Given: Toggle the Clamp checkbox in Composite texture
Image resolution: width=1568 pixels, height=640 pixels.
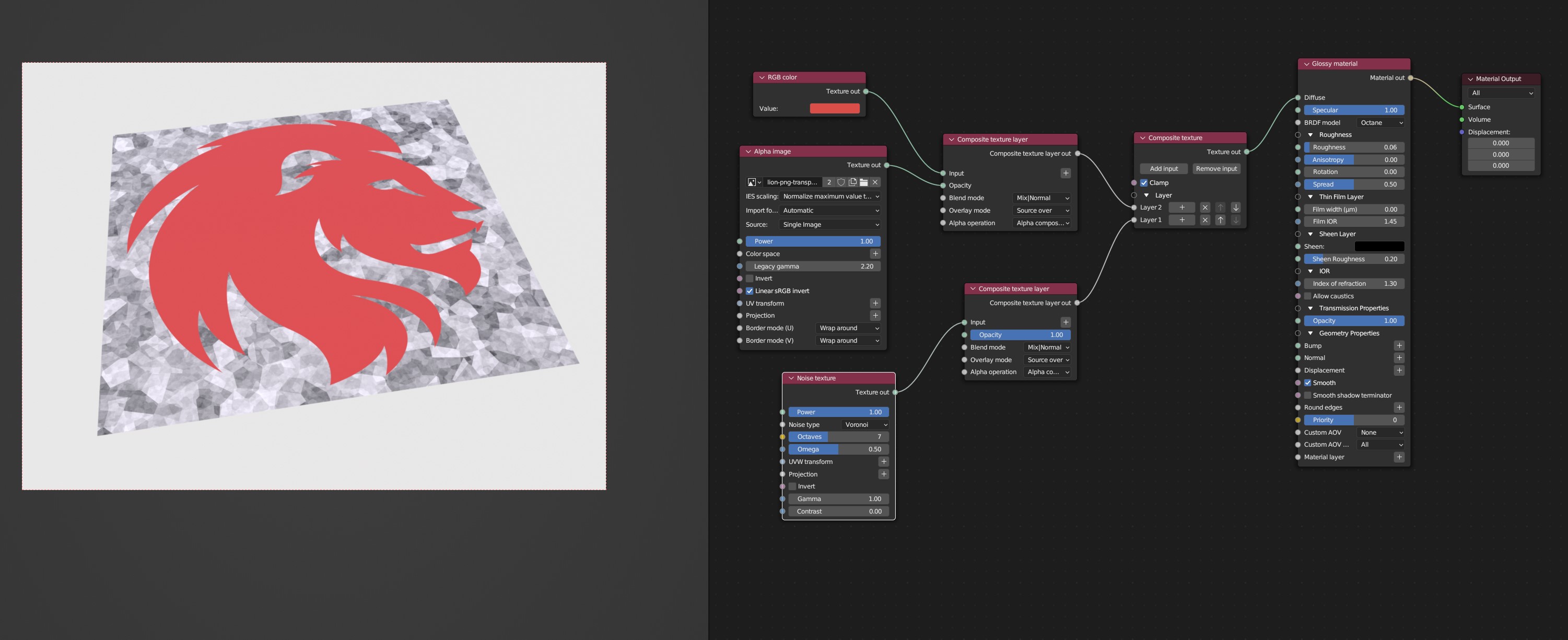Looking at the screenshot, I should (1144, 183).
